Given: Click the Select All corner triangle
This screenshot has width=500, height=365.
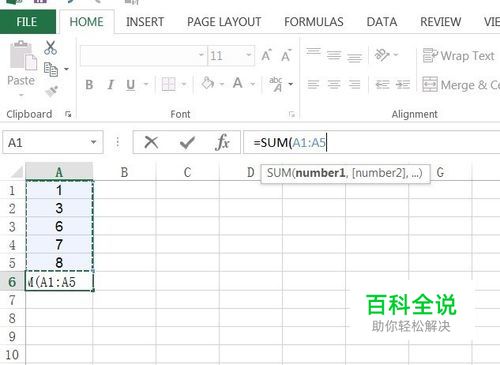Looking at the screenshot, I should (16, 172).
